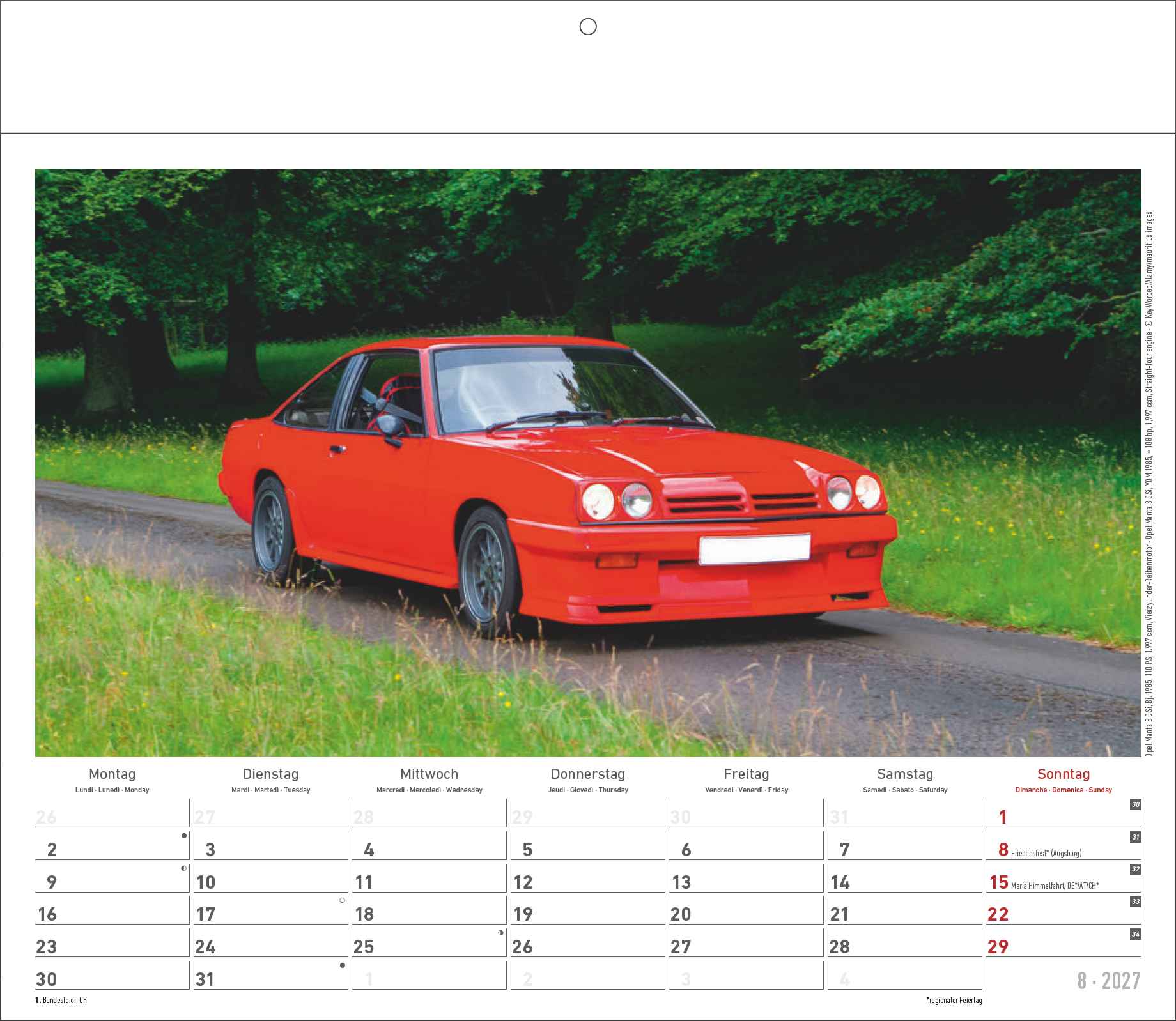Screen dimensions: 1176x1021
Task: Select Monday date 23
Action: [x=47, y=947]
